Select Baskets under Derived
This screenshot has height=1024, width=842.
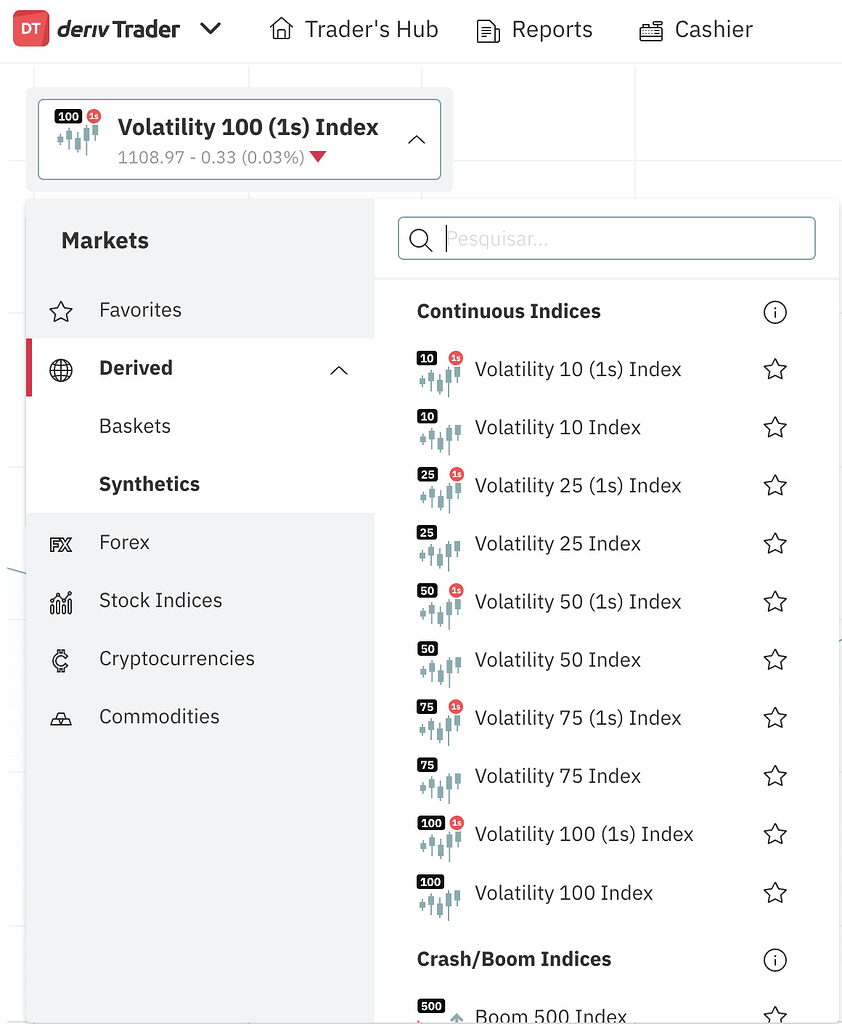135,426
